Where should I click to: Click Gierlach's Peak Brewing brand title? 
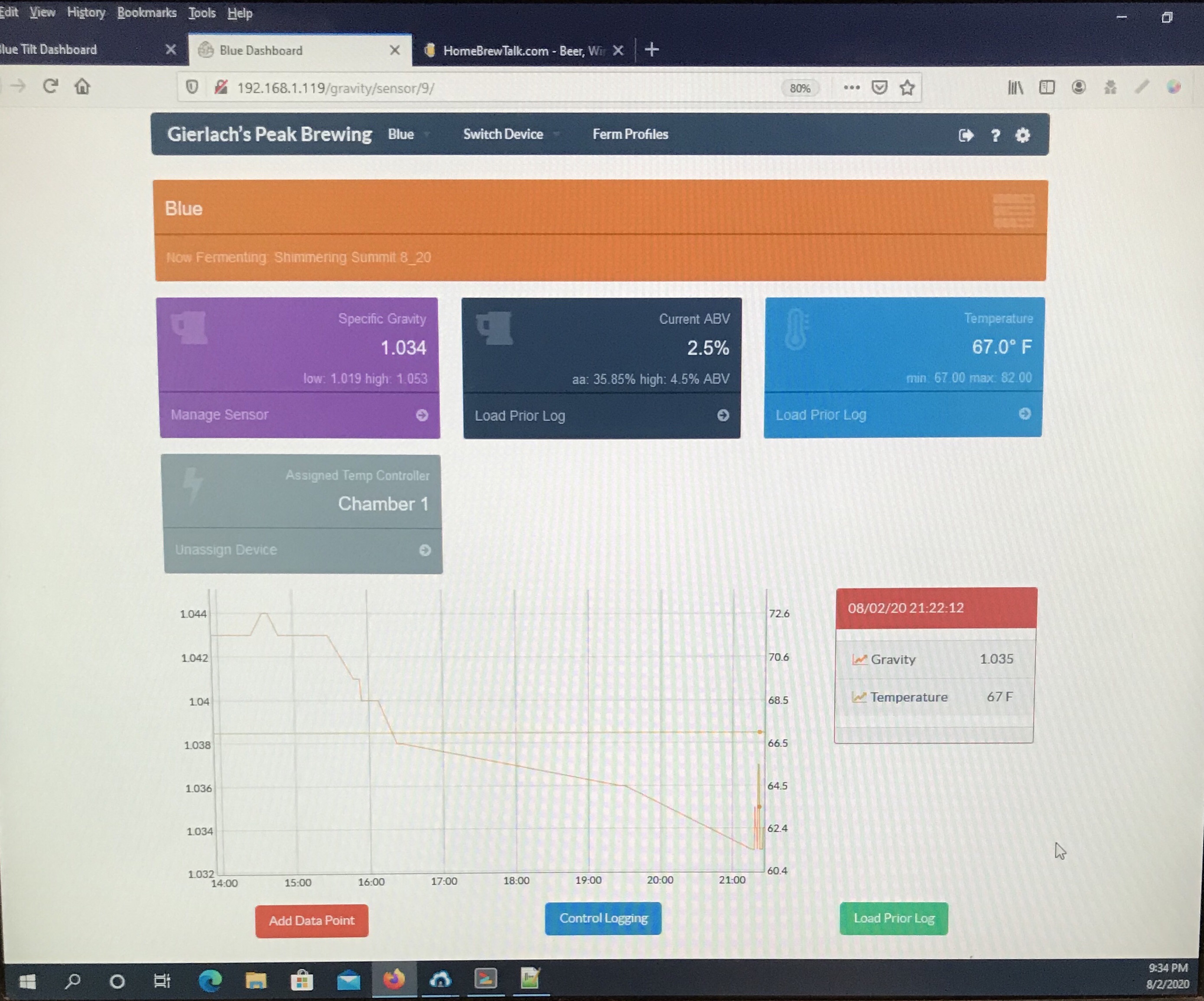click(x=270, y=134)
